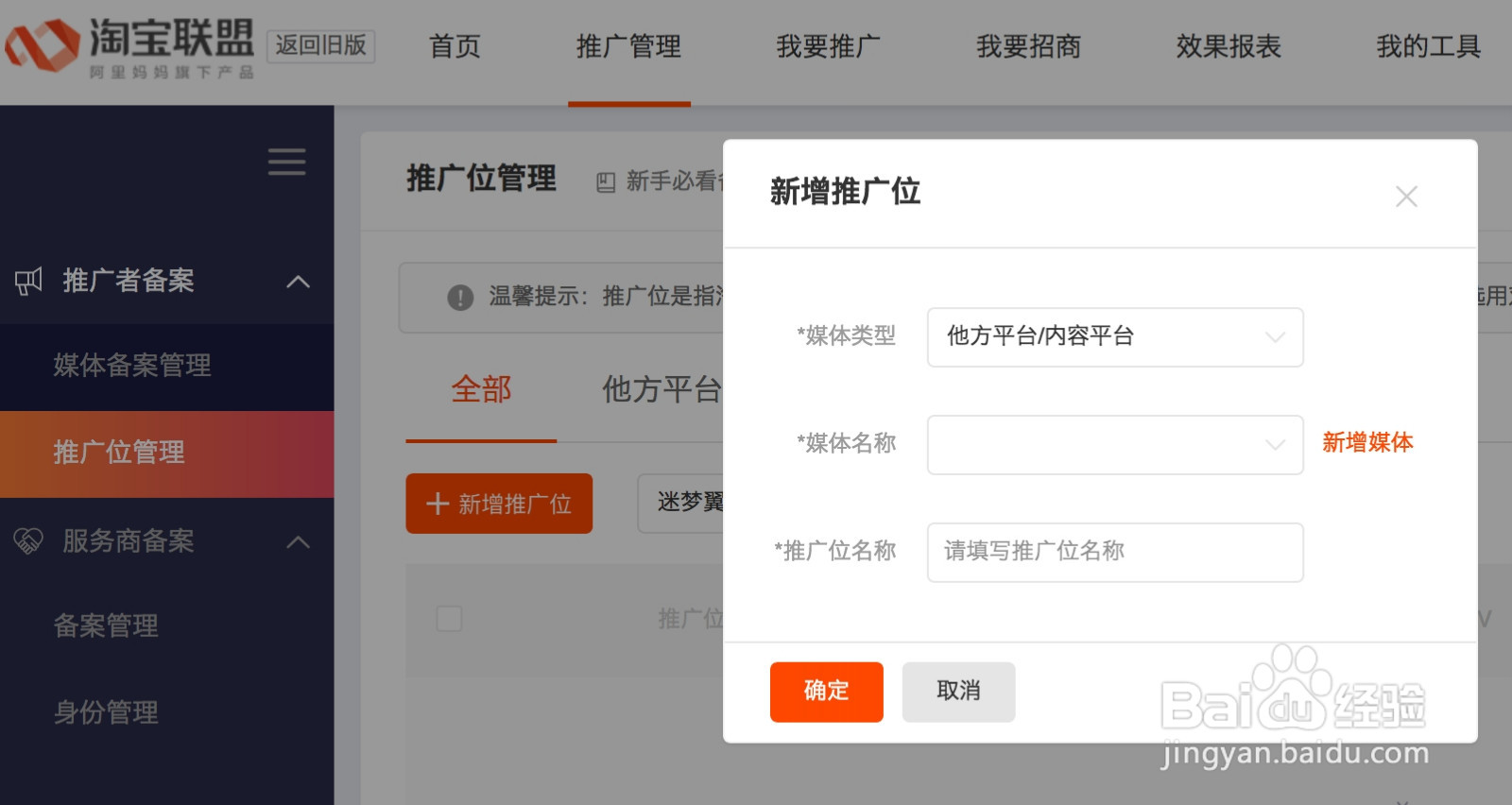
Task: Open the 新手必看 link
Action: point(674,181)
